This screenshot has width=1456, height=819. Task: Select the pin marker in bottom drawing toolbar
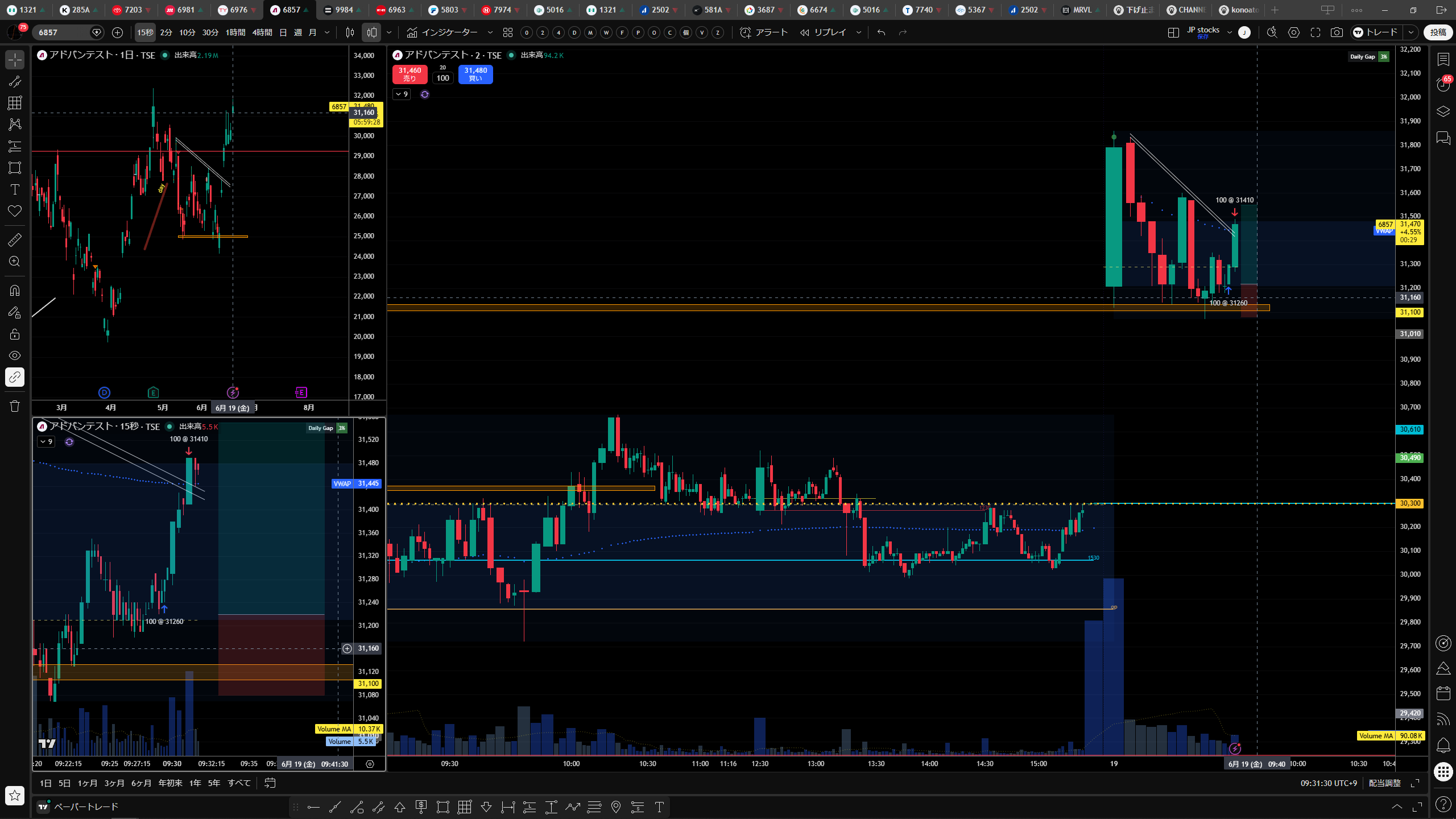tap(616, 807)
